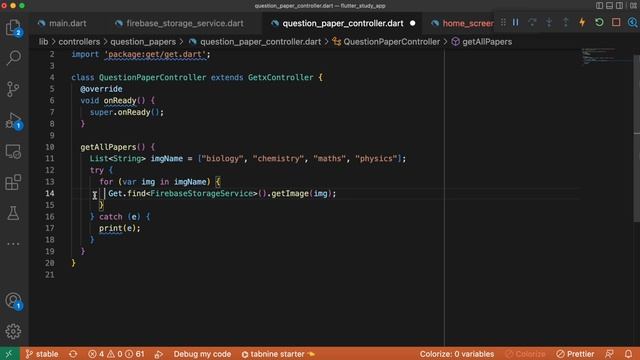Open the Extensions view
The image size is (640, 360).
tap(13, 182)
